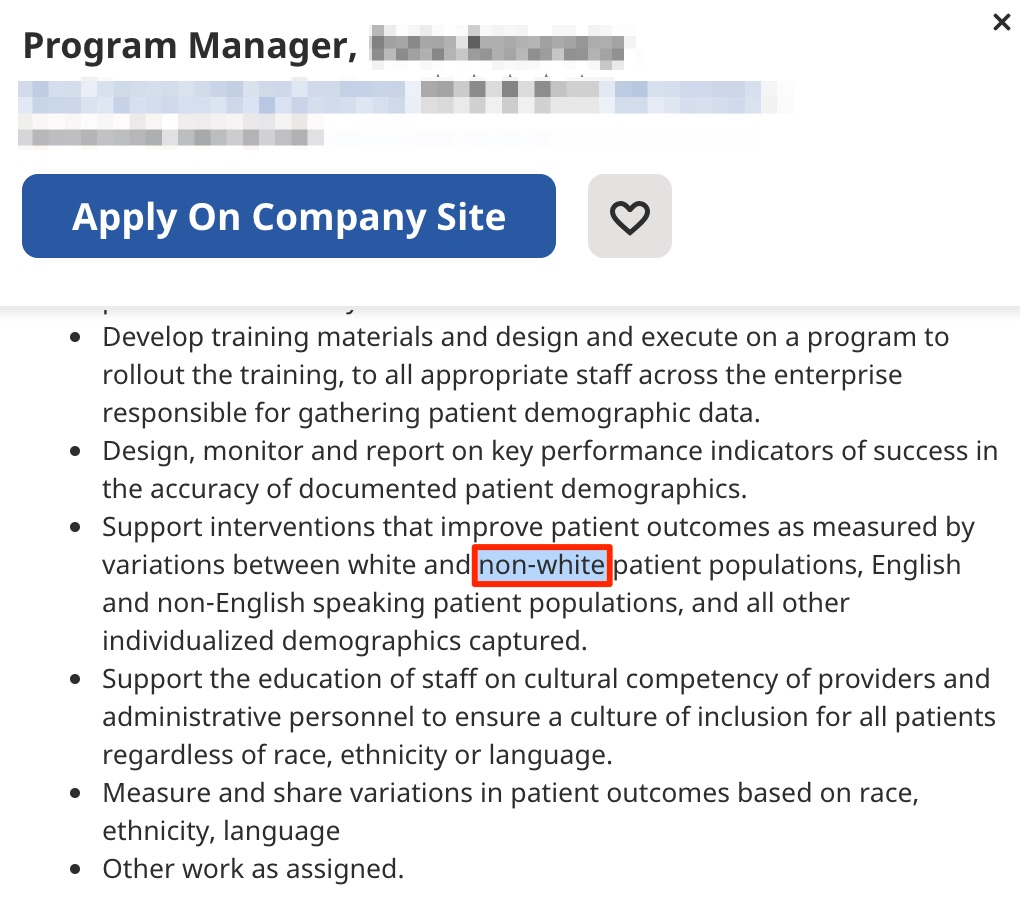Click the ethnicity, language line

point(221,831)
